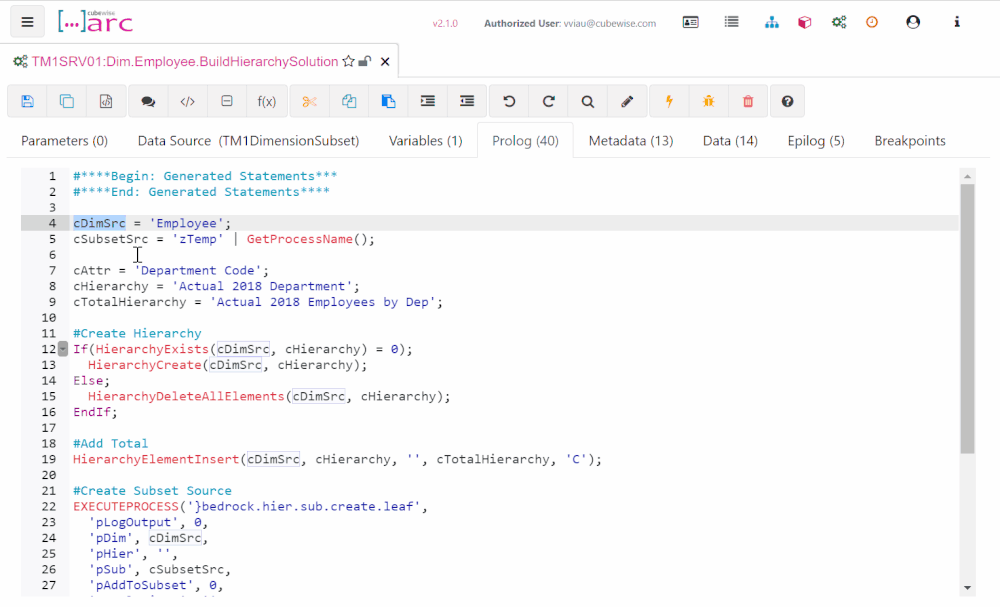Open the hamburger navigation menu
Viewport: 1000px width, 607px height.
pos(27,21)
